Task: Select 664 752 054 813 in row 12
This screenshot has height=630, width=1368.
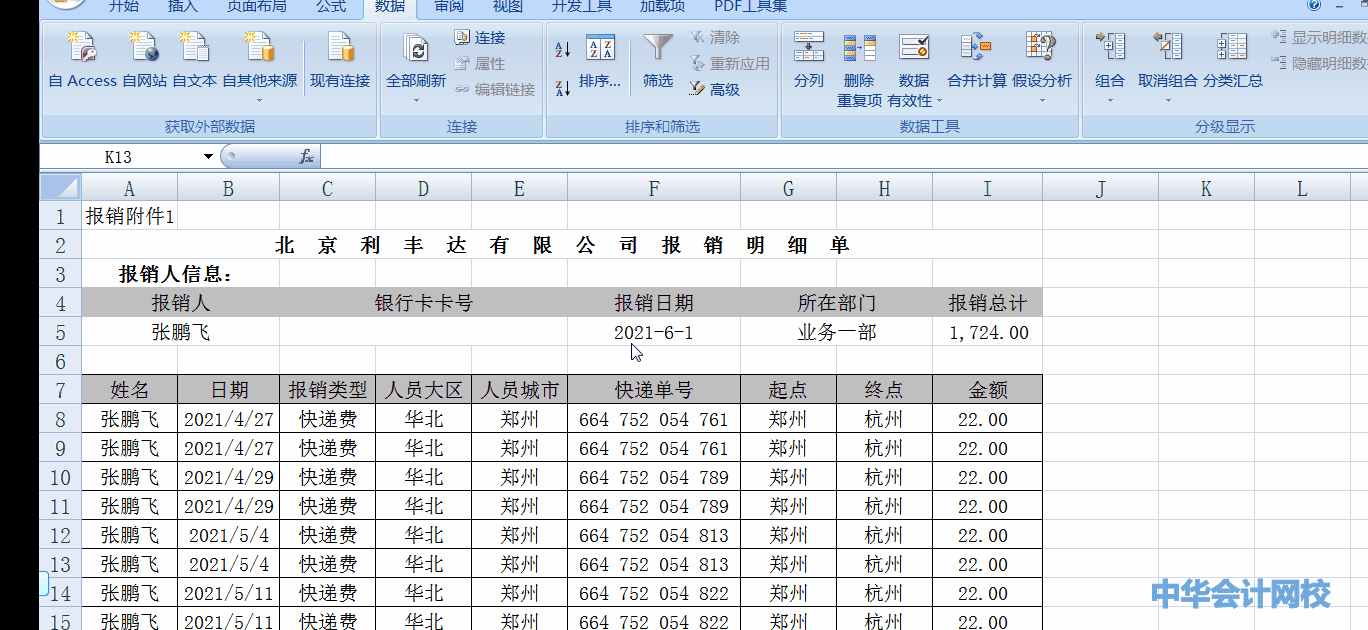Action: 654,535
